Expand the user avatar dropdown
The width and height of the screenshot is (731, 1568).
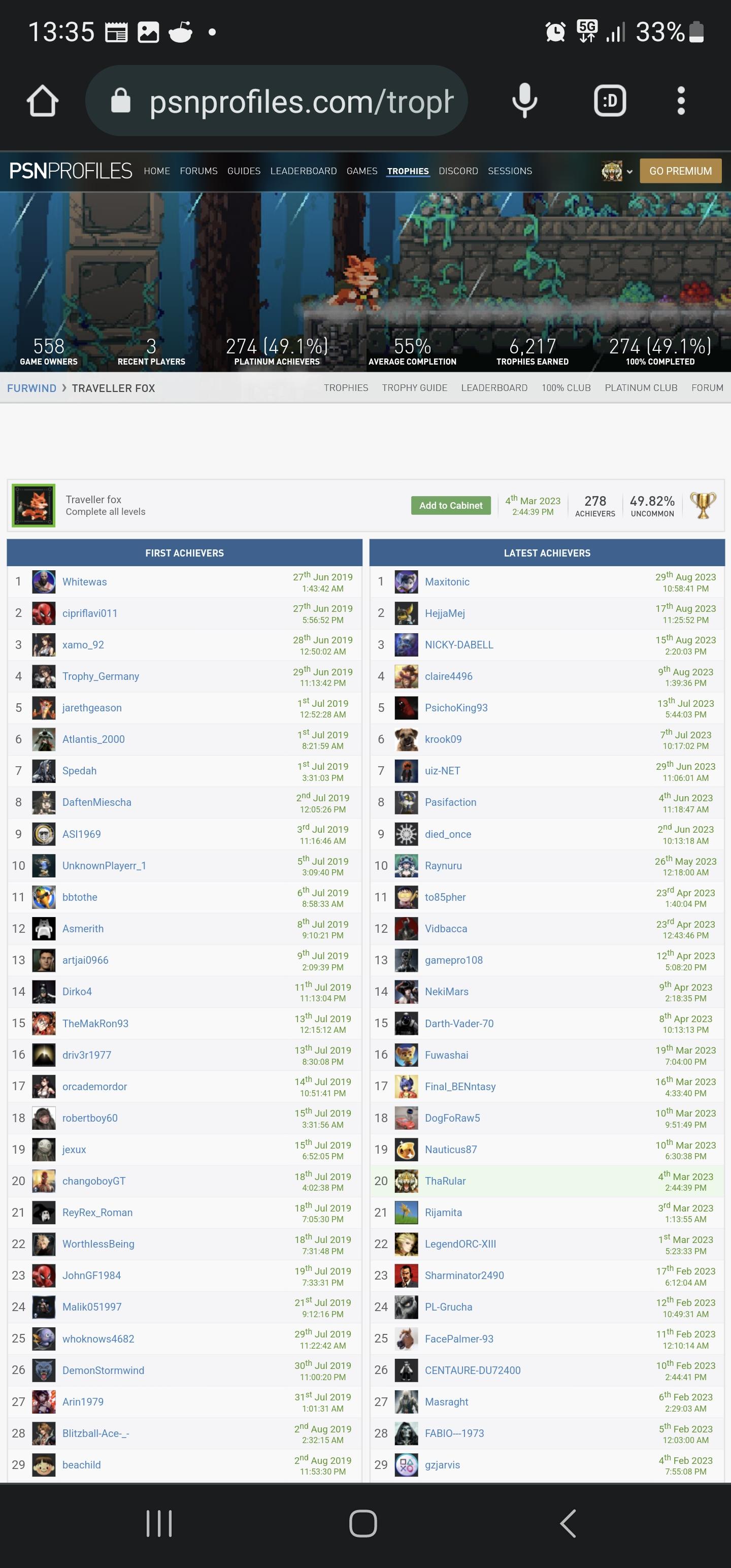pos(617,172)
